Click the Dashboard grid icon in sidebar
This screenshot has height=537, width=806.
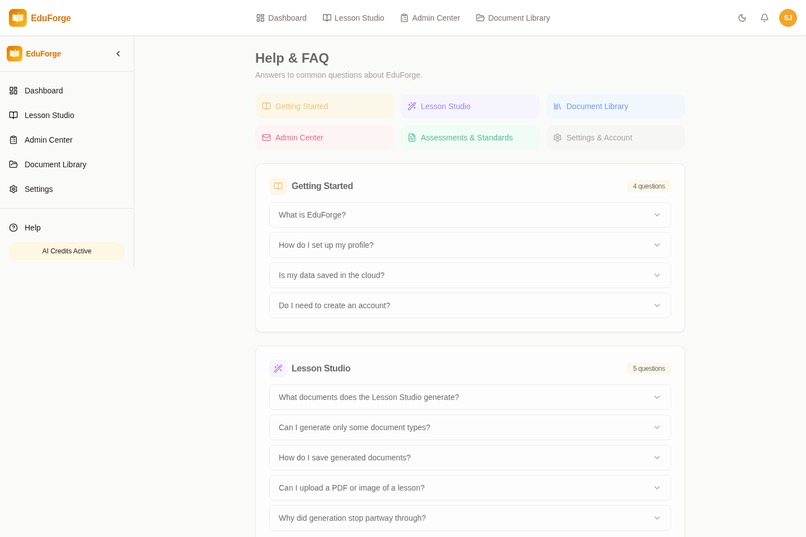pyautogui.click(x=13, y=90)
